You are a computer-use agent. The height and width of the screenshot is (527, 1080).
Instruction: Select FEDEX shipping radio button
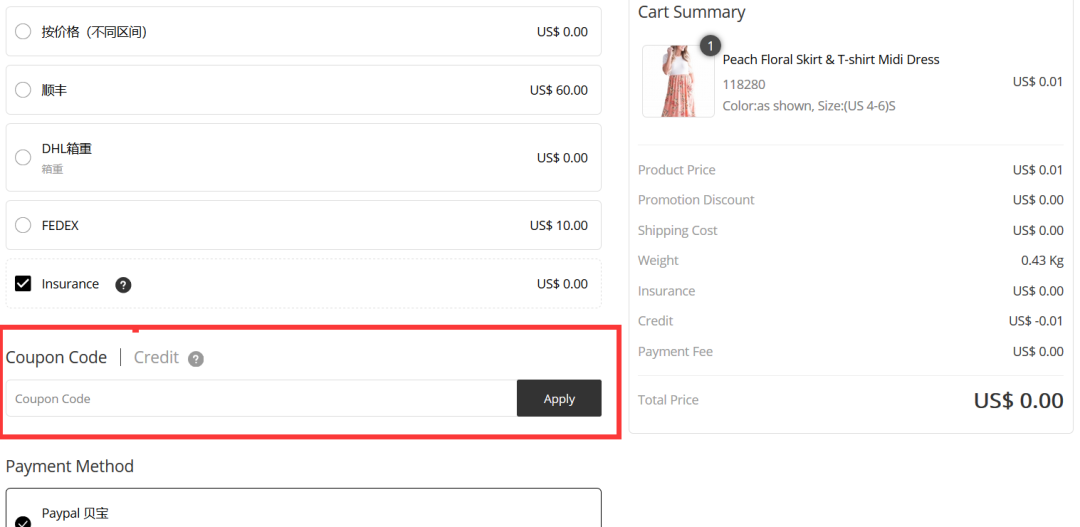point(23,225)
